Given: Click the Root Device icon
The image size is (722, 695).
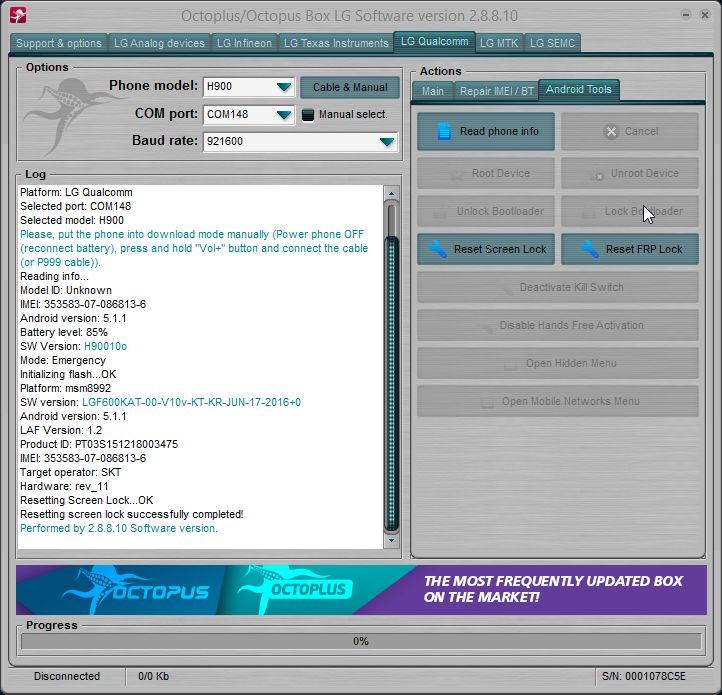Looking at the screenshot, I should point(456,174).
